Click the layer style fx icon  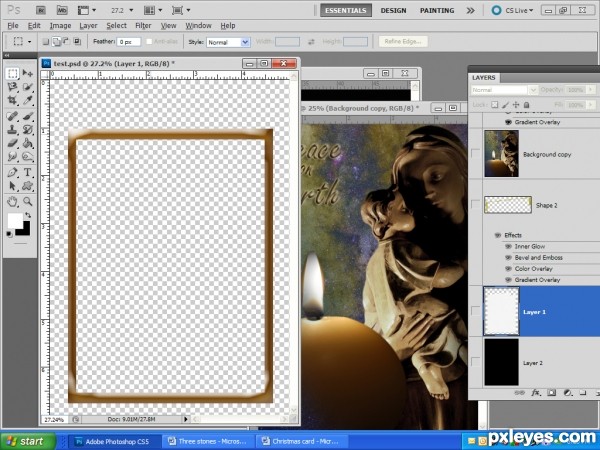click(x=536, y=393)
